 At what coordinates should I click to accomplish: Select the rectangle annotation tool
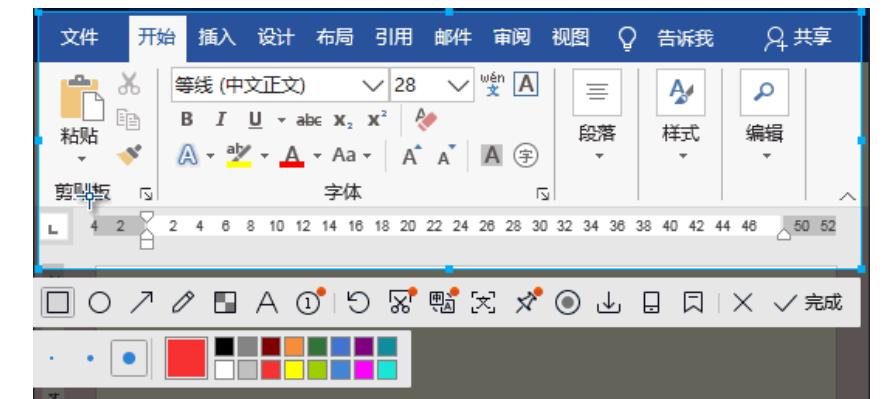58,303
